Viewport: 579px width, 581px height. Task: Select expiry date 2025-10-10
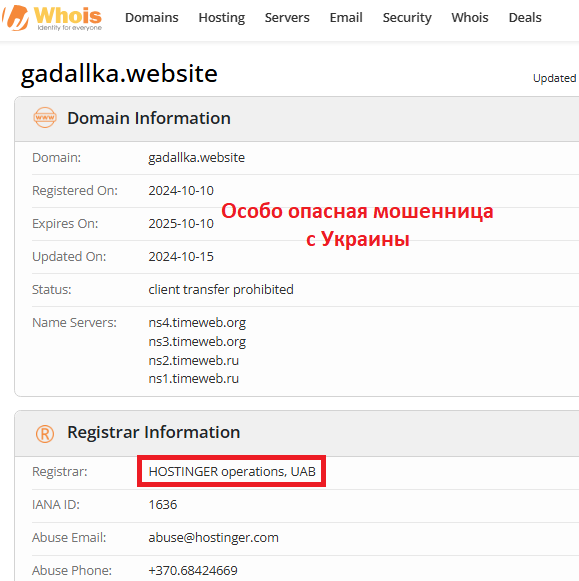click(181, 223)
